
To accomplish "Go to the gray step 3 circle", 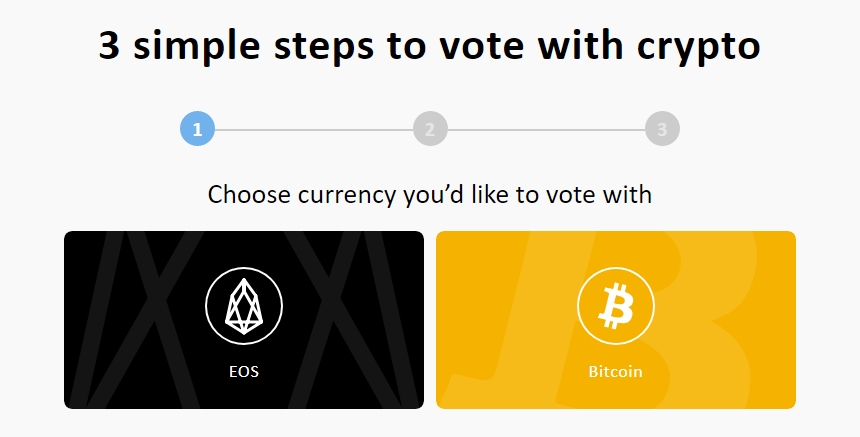I will pos(662,129).
